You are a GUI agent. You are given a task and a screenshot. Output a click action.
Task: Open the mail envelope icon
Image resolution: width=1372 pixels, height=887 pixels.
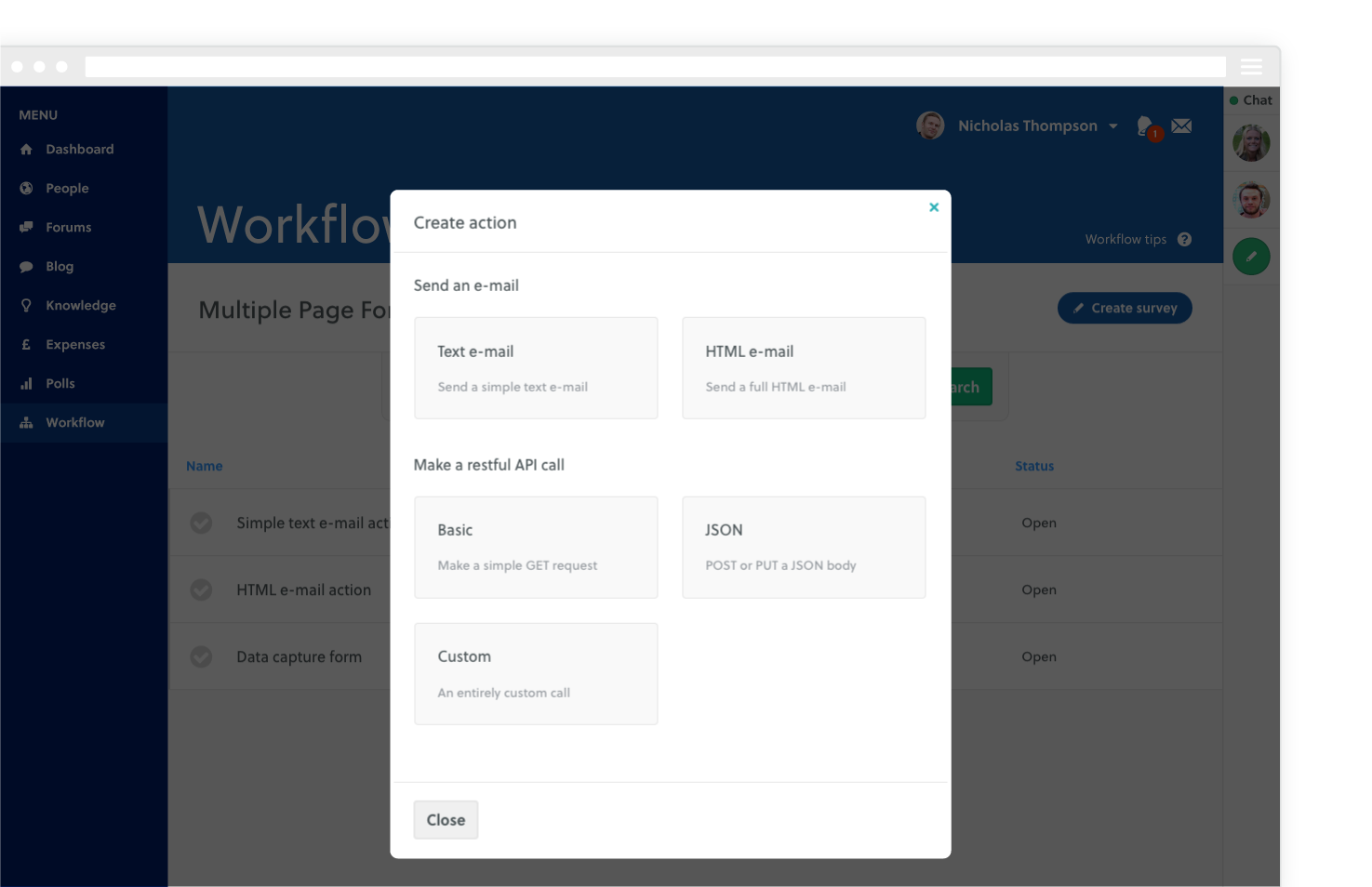[x=1181, y=126]
